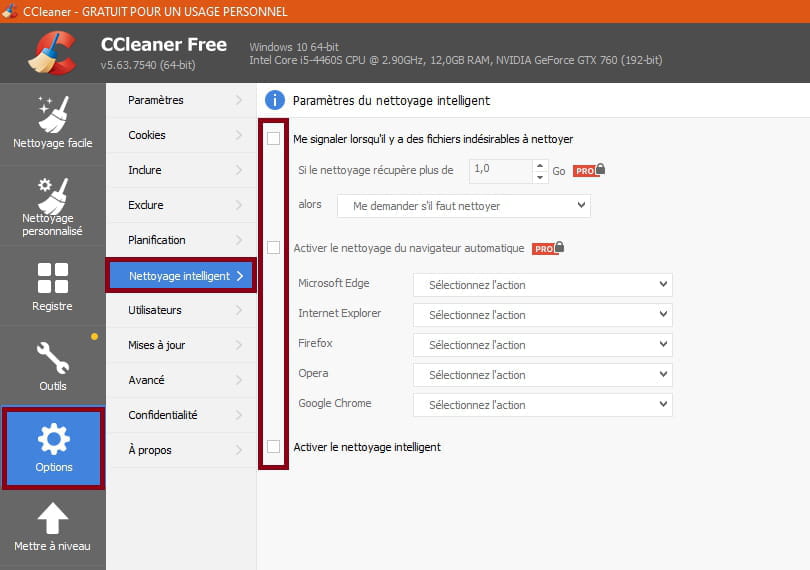The image size is (810, 570).
Task: Open the Utilisateurs options section
Action: (x=181, y=310)
